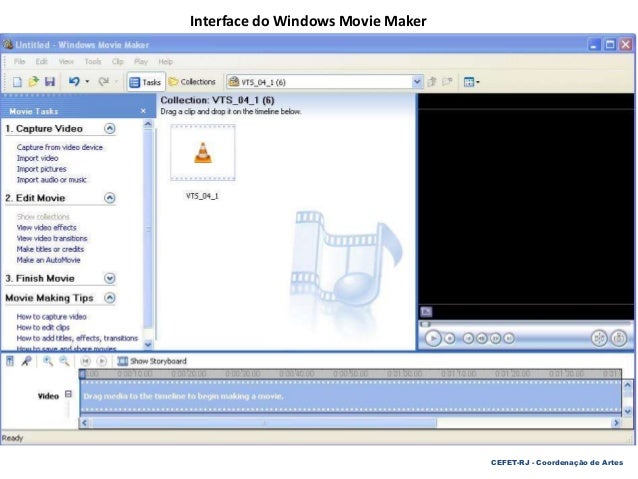Click the small preview icon below the monitor
This screenshot has height=479, width=638.
point(426,312)
